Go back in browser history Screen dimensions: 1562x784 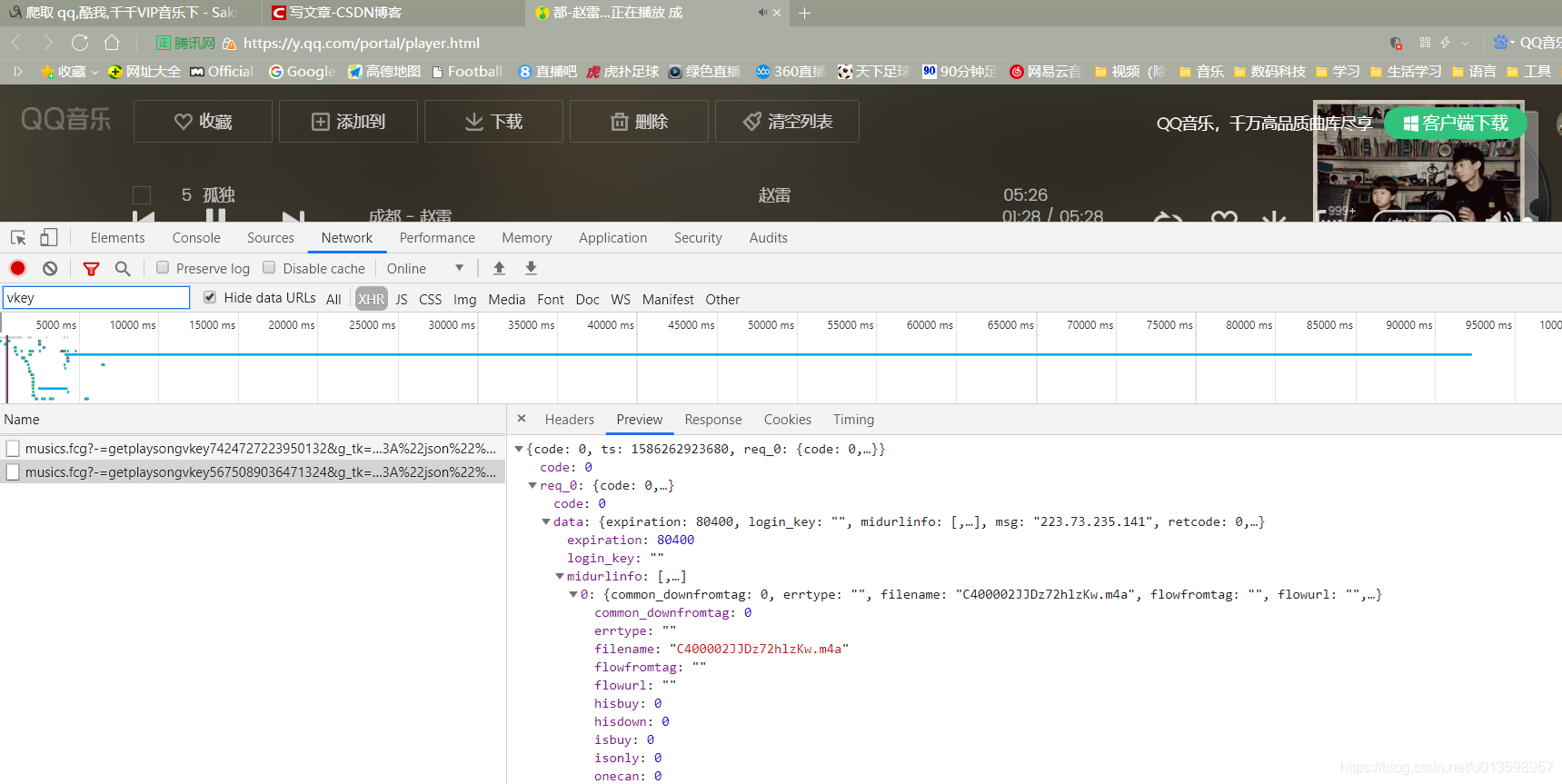[15, 43]
